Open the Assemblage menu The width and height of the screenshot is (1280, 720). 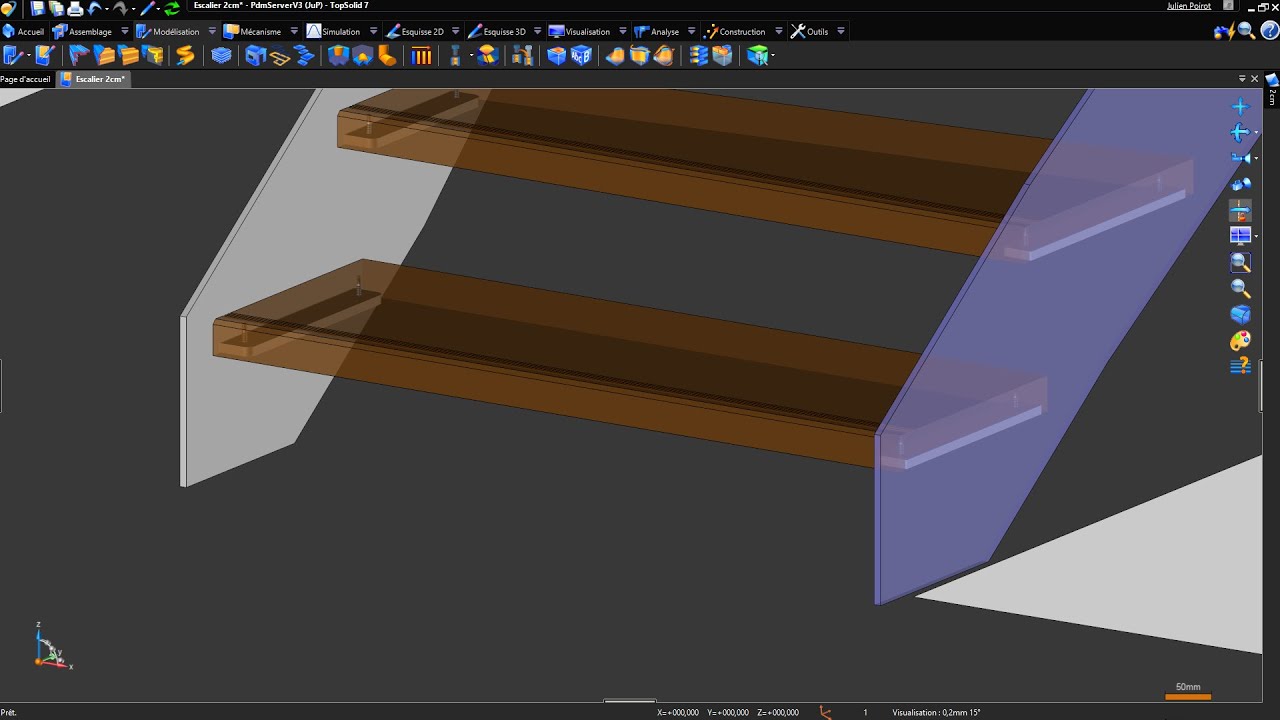tap(83, 31)
